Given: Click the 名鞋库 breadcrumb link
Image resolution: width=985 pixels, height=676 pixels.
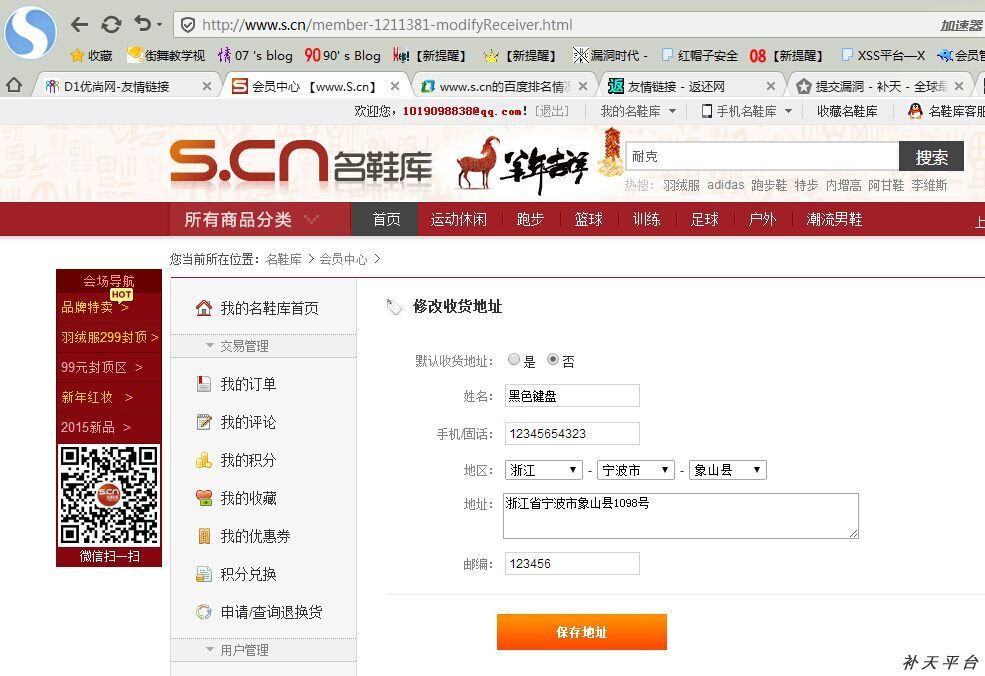Looking at the screenshot, I should [x=283, y=259].
